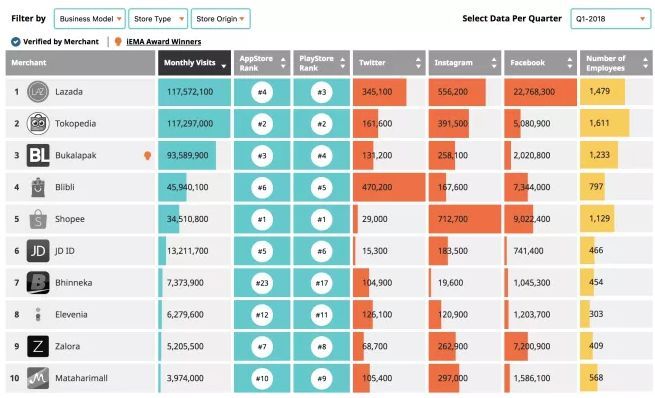This screenshot has width=655, height=398.
Task: Click the Tokopedia owl logo
Action: pos(38,124)
